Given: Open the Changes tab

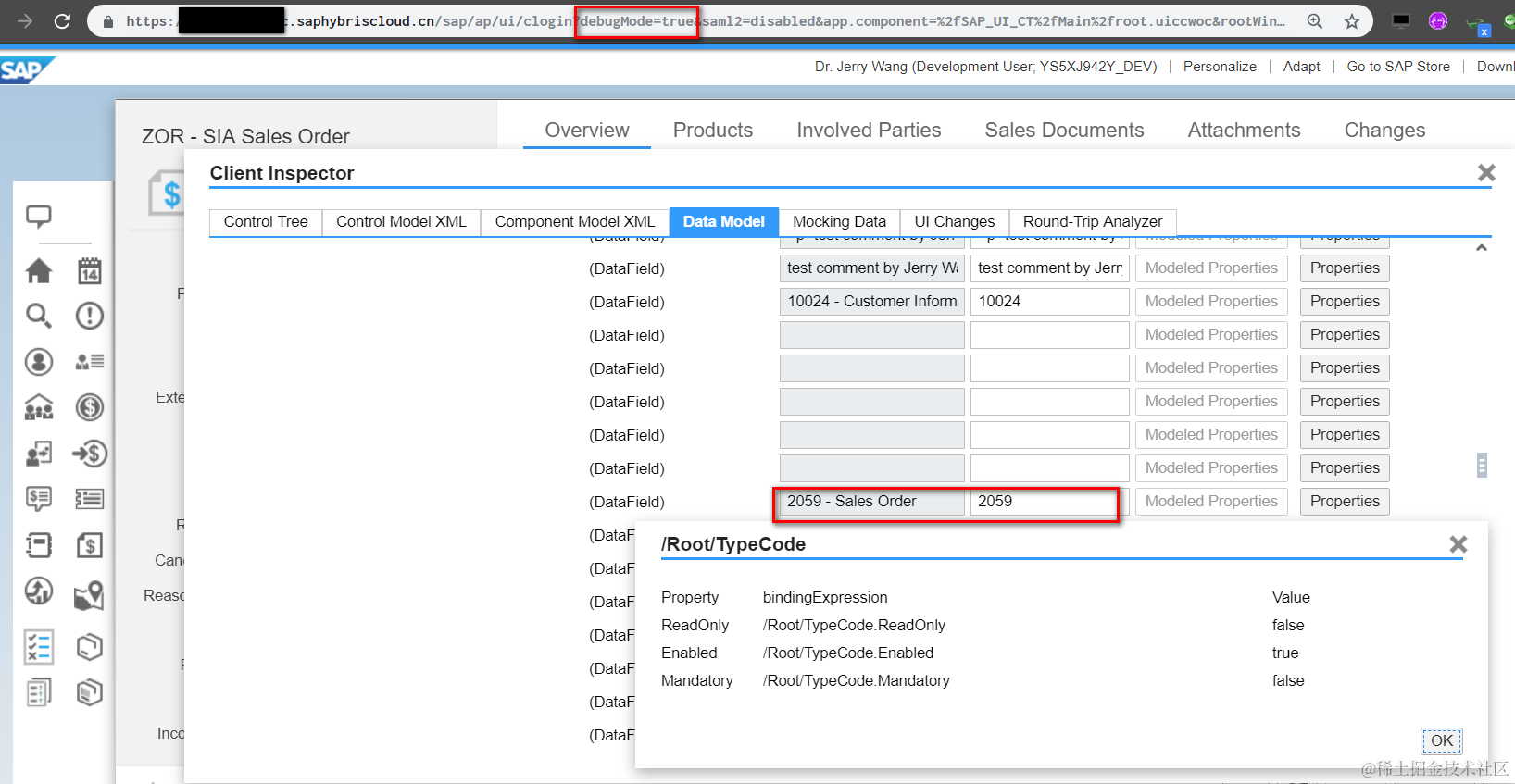Looking at the screenshot, I should click(x=1384, y=131).
